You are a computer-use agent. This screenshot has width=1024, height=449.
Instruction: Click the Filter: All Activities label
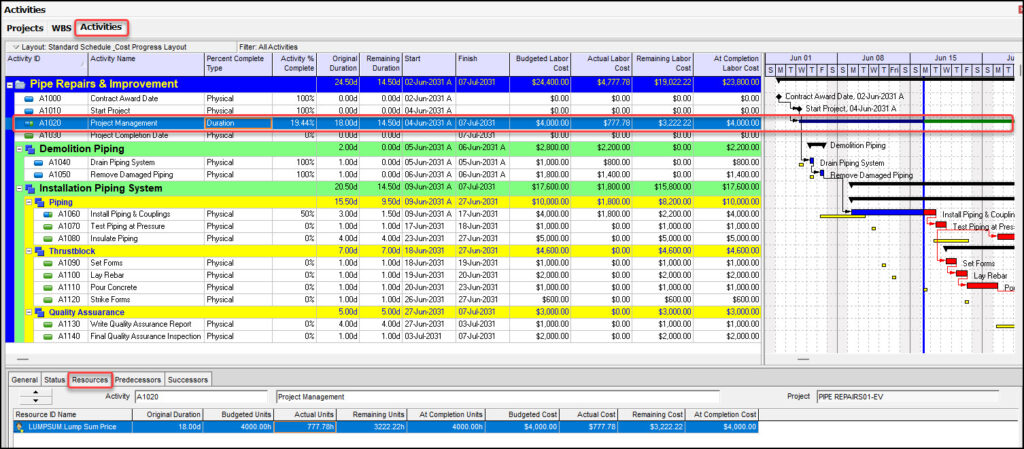(x=268, y=47)
